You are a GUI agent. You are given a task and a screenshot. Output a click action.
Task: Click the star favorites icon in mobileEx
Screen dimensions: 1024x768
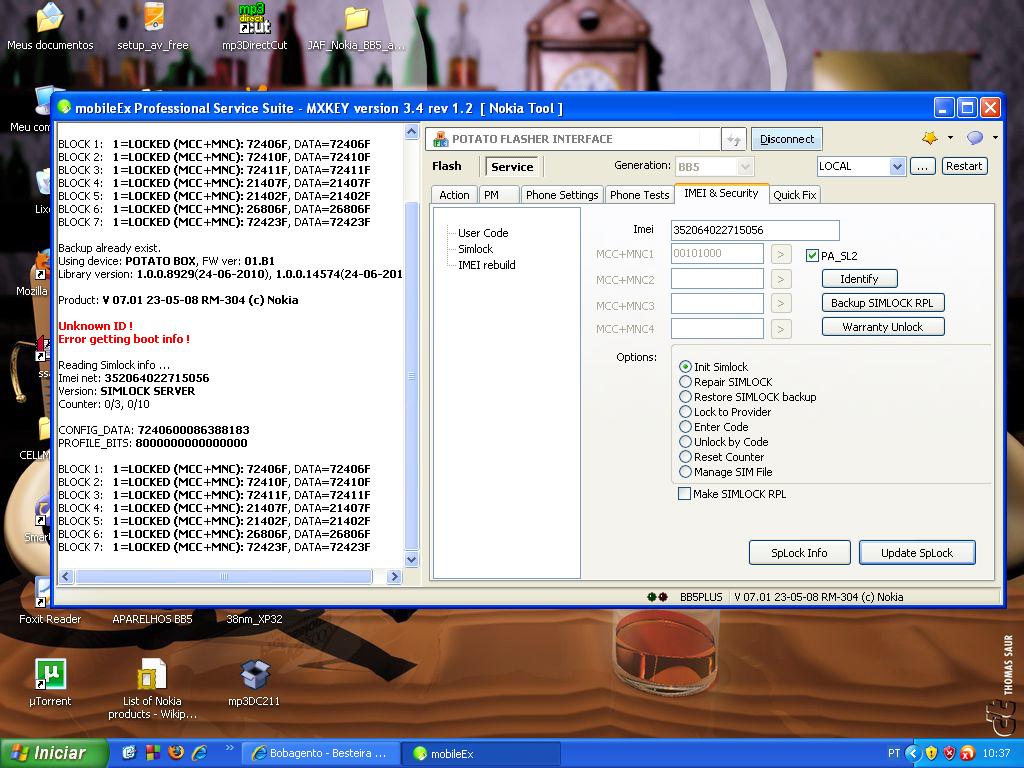[930, 138]
